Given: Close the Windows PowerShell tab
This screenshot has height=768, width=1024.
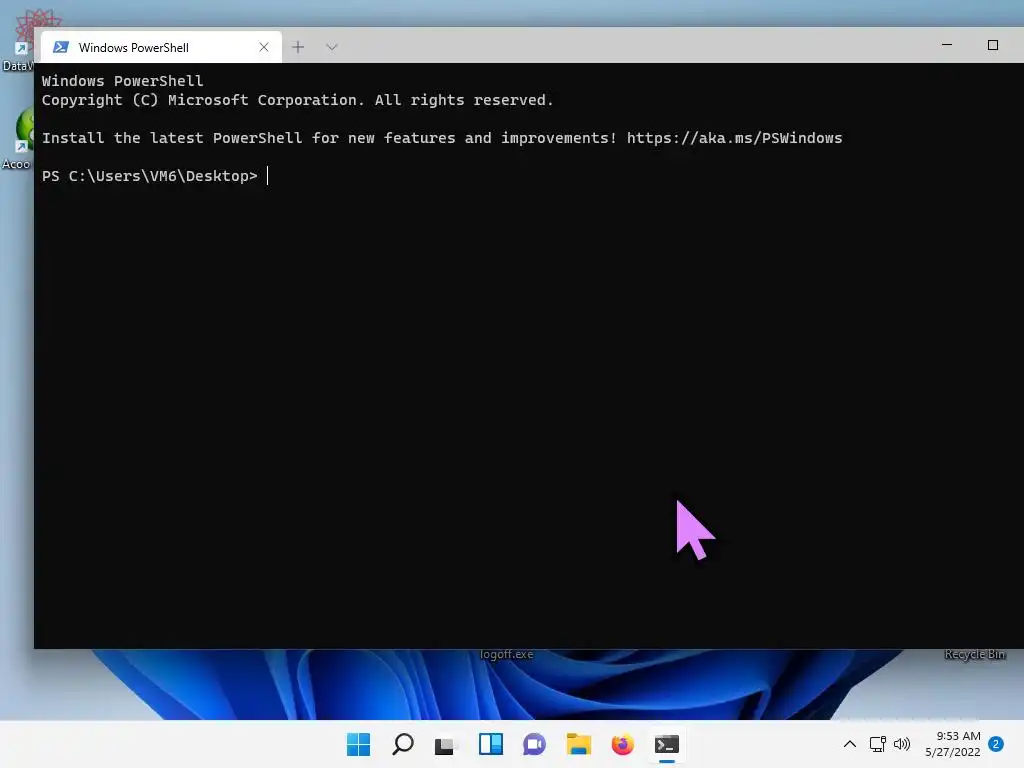Looking at the screenshot, I should 264,47.
